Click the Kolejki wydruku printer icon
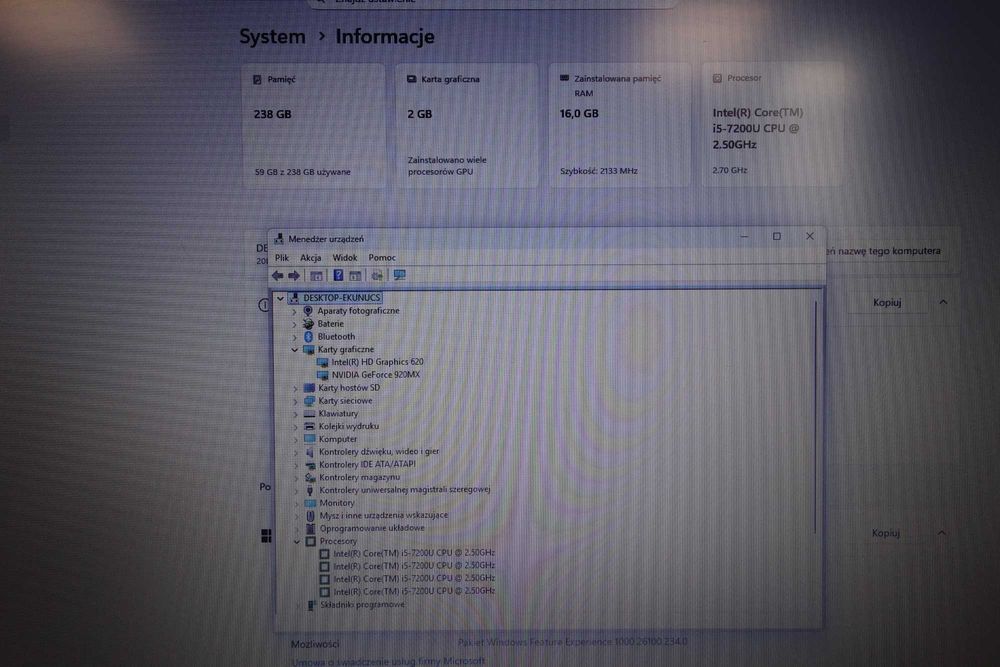Image resolution: width=1000 pixels, height=667 pixels. (x=309, y=426)
